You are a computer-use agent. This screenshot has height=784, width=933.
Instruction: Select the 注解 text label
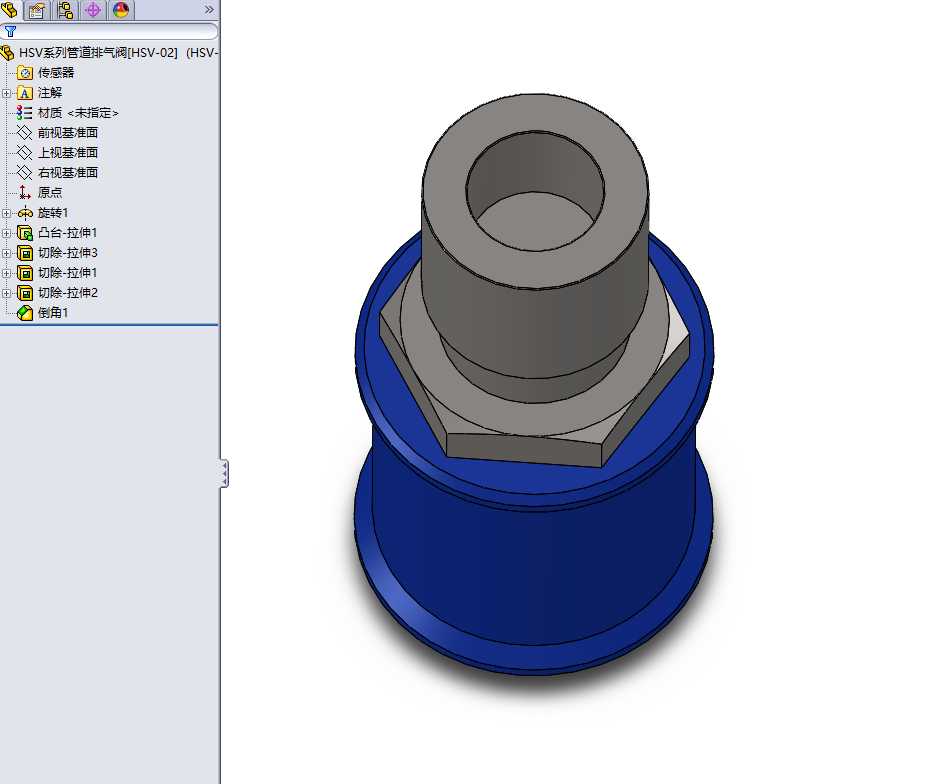[50, 93]
